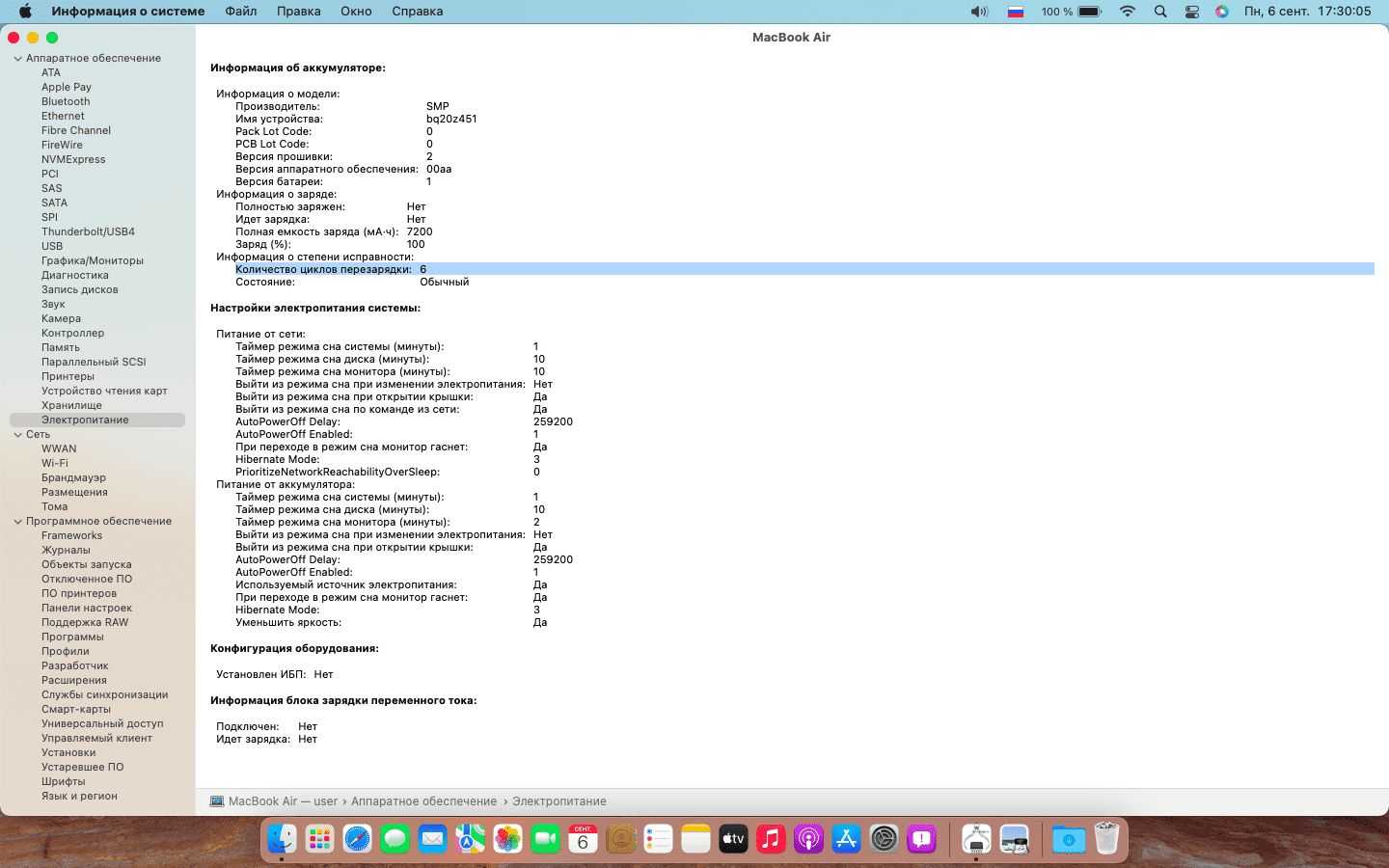This screenshot has width=1389, height=868.
Task: Select Thunderbolt/USB4 in the sidebar
Action: pos(88,231)
